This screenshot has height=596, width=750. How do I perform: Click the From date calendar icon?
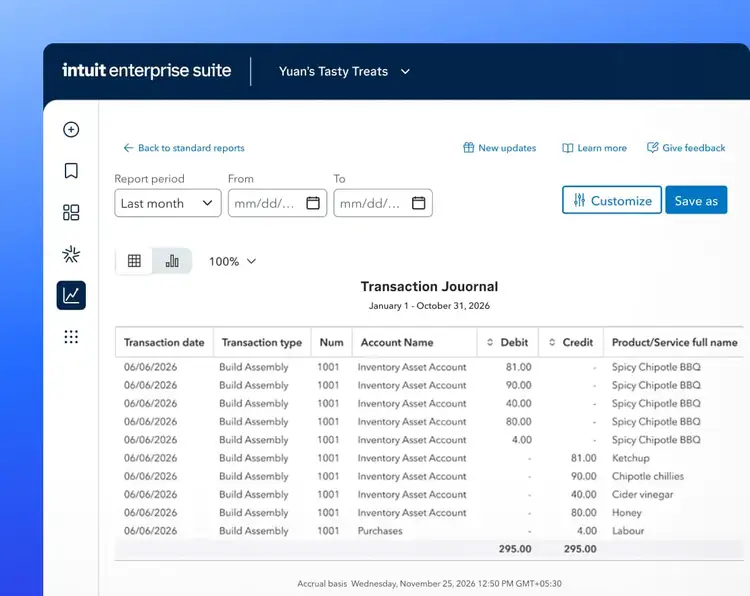click(x=313, y=203)
